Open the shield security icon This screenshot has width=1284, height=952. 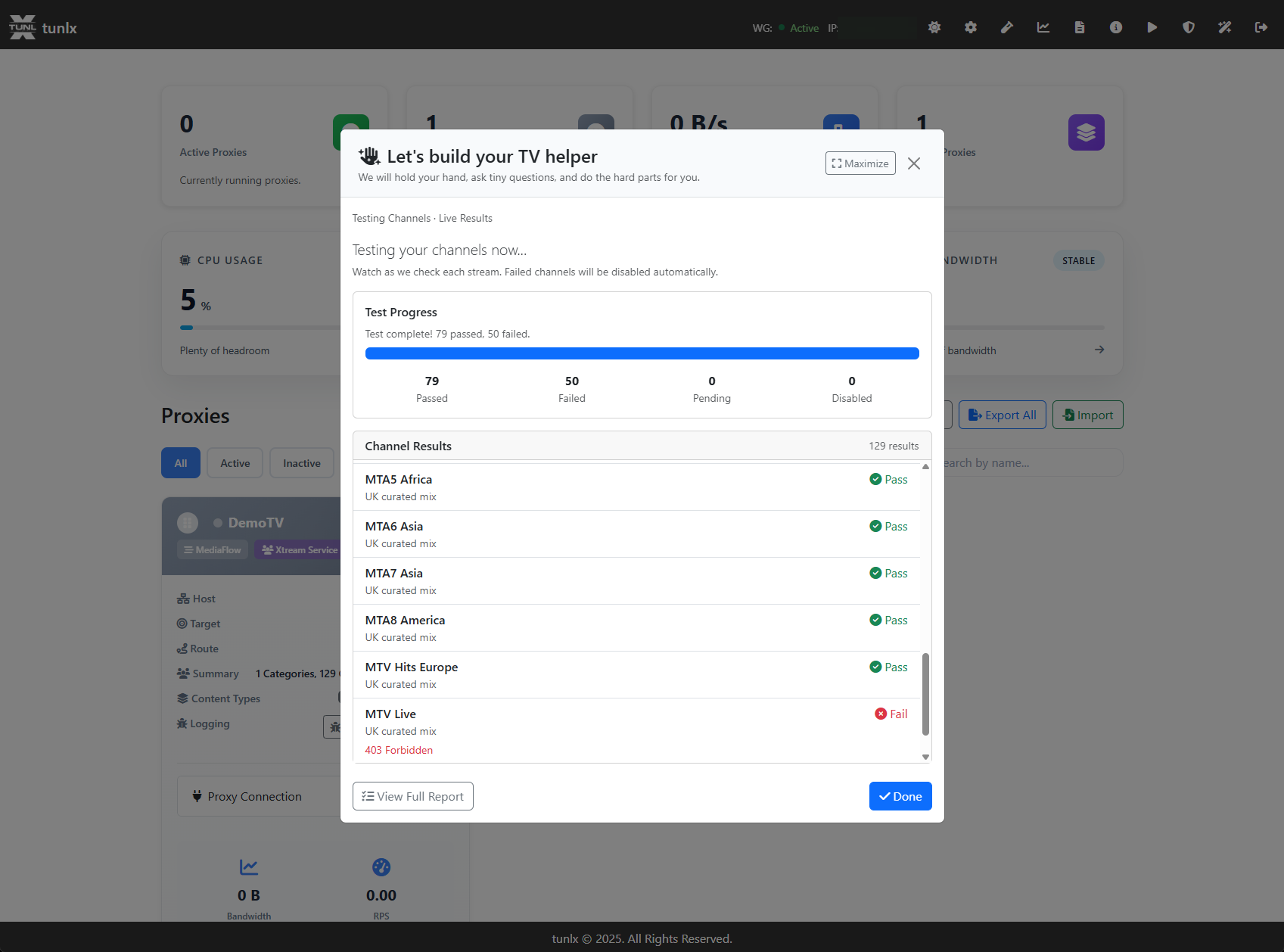point(1189,27)
